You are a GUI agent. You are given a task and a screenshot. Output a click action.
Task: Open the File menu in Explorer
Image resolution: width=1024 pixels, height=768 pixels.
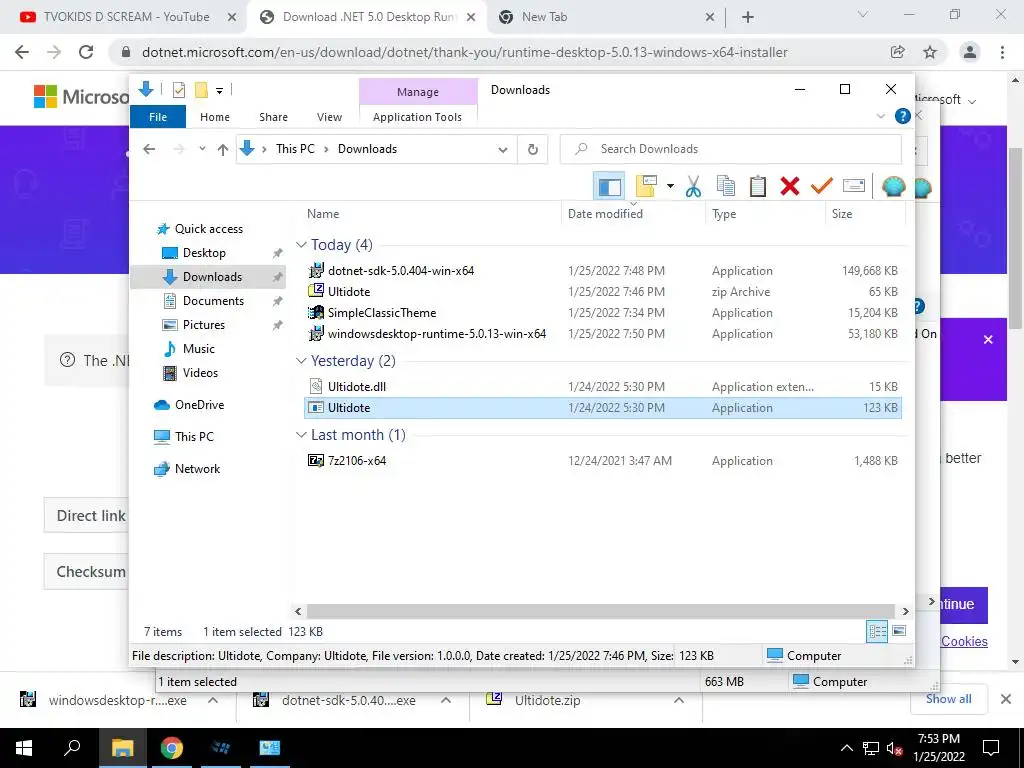(158, 117)
